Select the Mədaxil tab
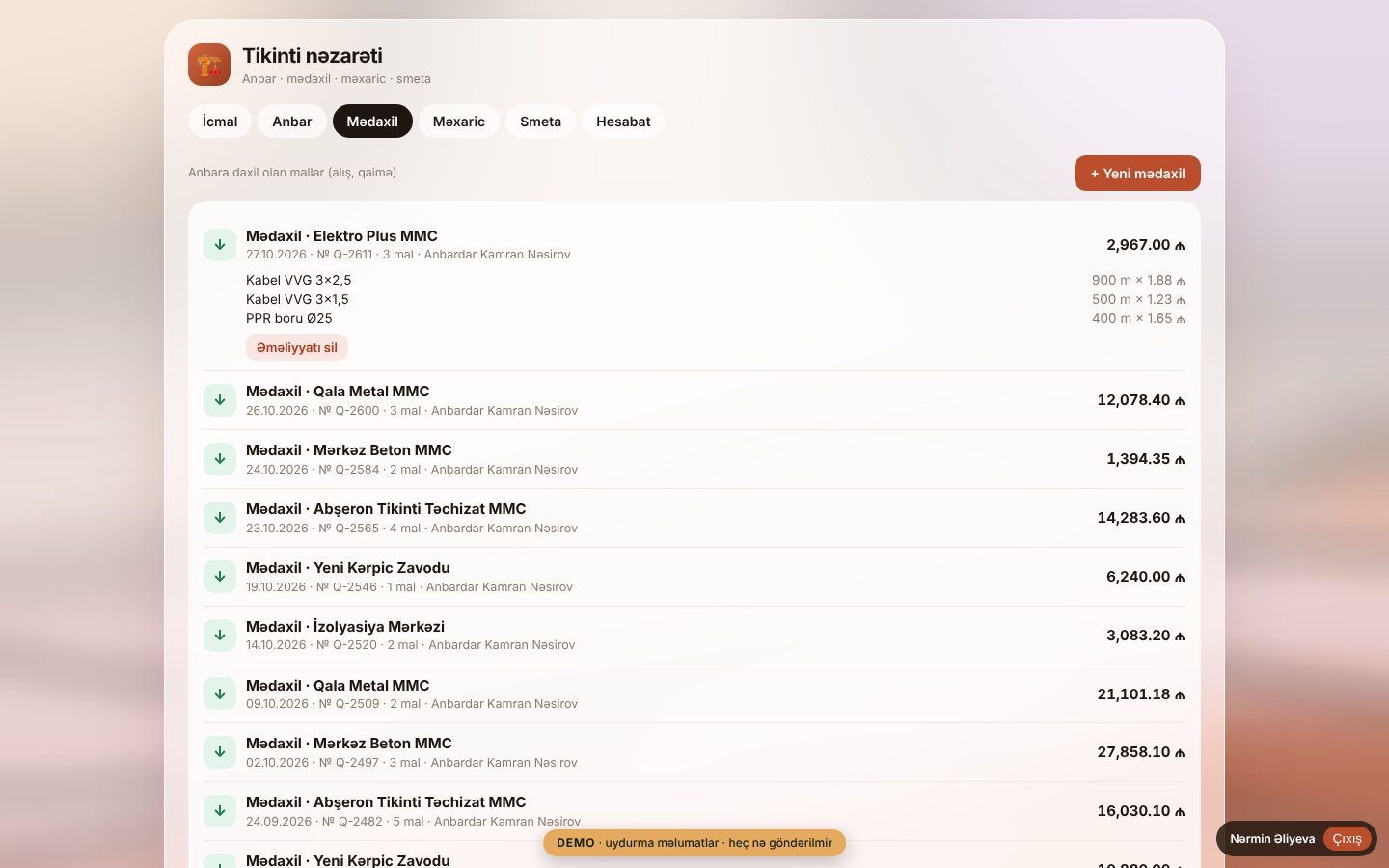The height and width of the screenshot is (868, 1389). click(372, 122)
